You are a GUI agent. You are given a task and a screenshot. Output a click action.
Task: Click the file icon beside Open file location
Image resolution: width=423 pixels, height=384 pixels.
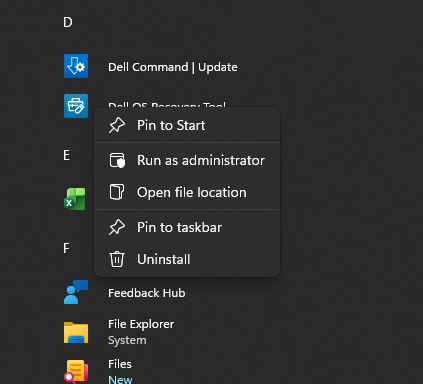[117, 192]
